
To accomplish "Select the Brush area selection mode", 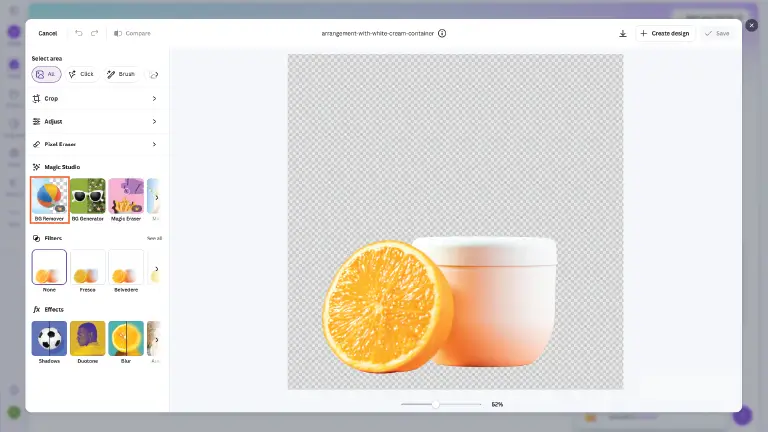I will tap(121, 74).
